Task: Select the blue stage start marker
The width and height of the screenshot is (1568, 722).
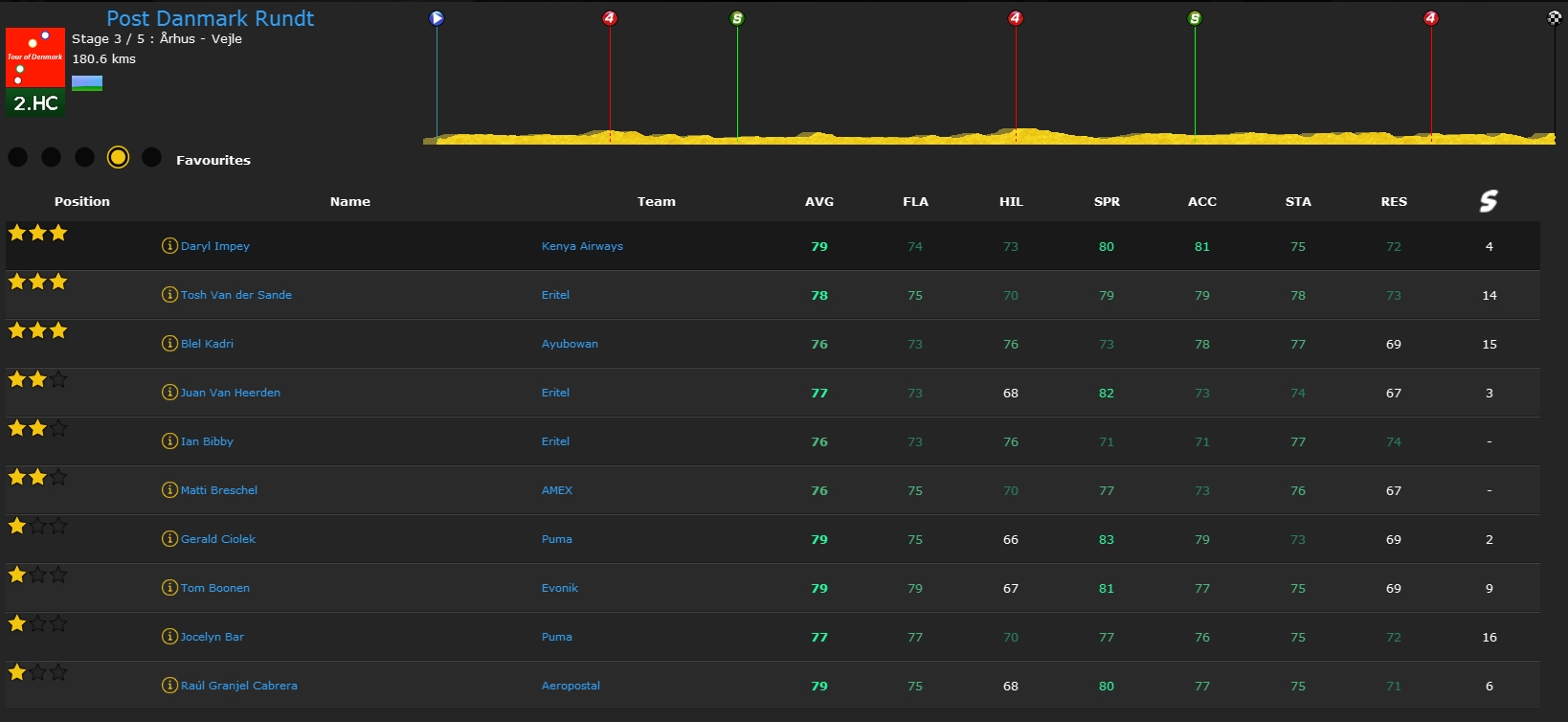Action: point(437,18)
